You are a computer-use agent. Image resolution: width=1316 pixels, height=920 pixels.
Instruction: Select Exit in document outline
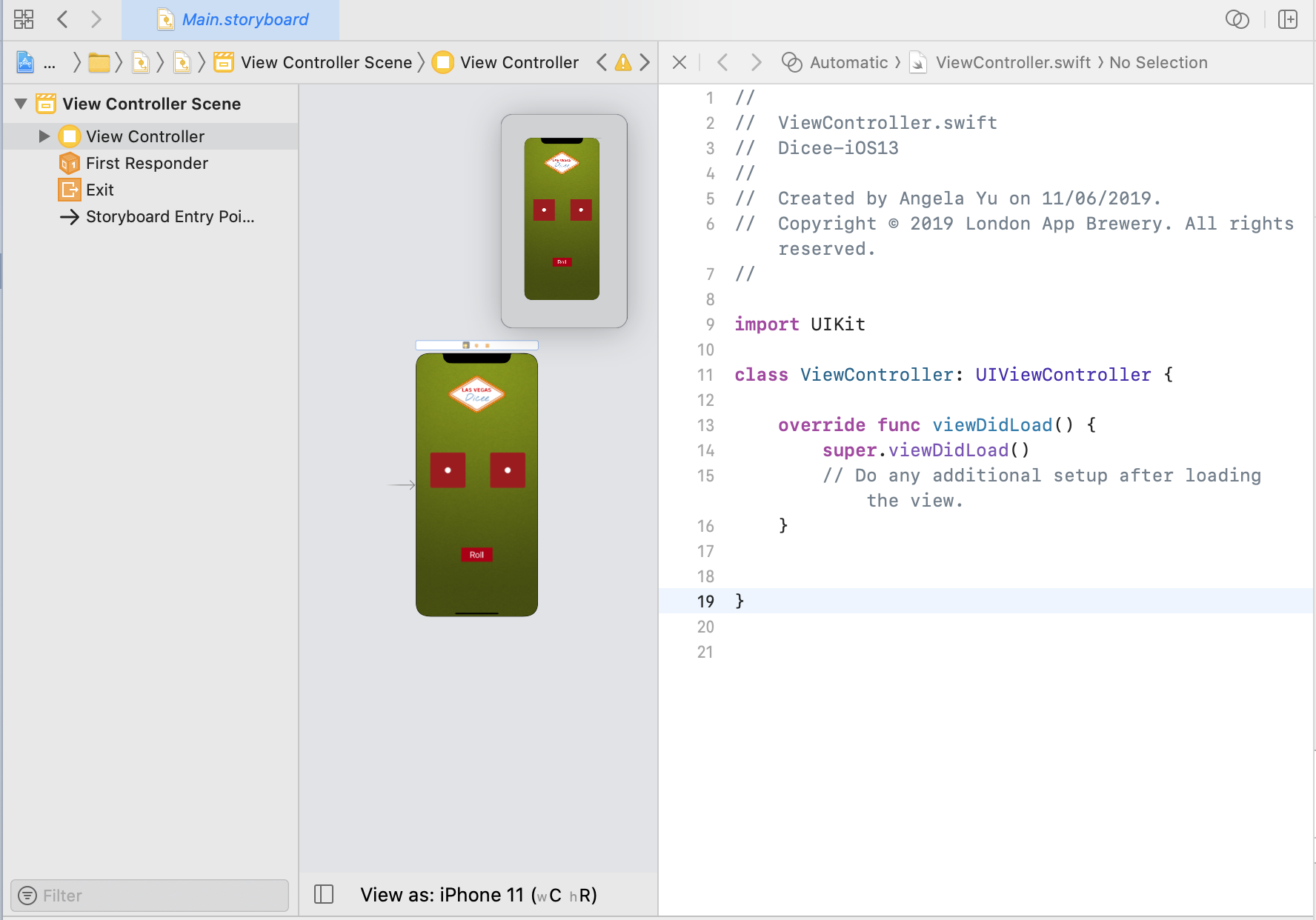tap(99, 190)
